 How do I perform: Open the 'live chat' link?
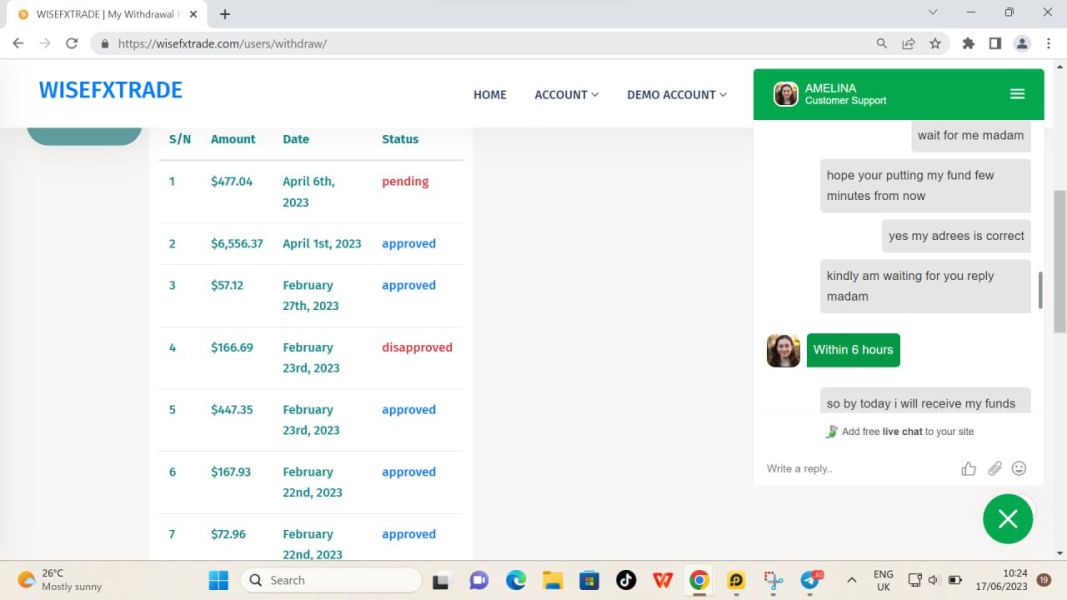coord(902,431)
